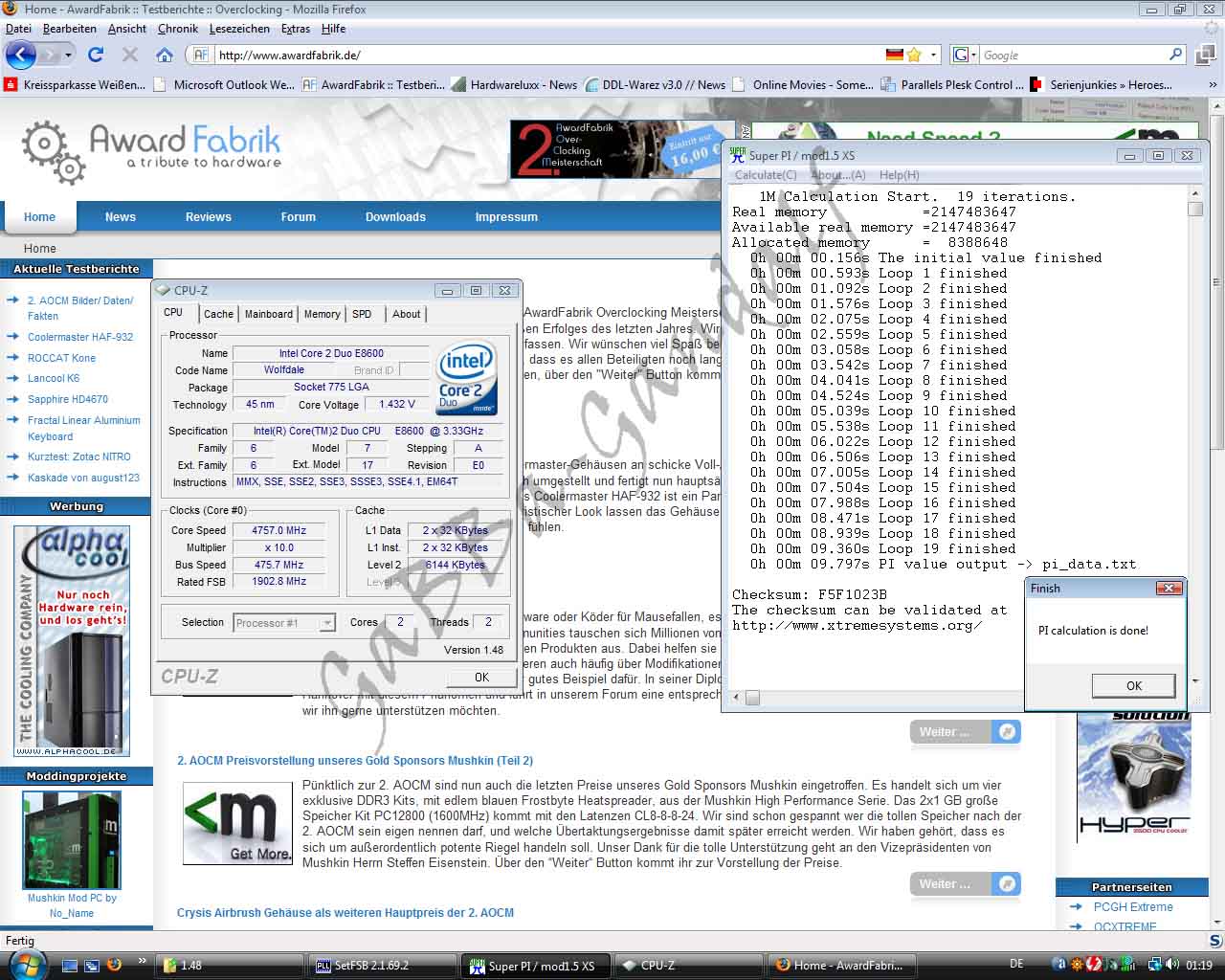Click the Hyper cooler advertisement
Image resolution: width=1225 pixels, height=980 pixels.
[1134, 778]
